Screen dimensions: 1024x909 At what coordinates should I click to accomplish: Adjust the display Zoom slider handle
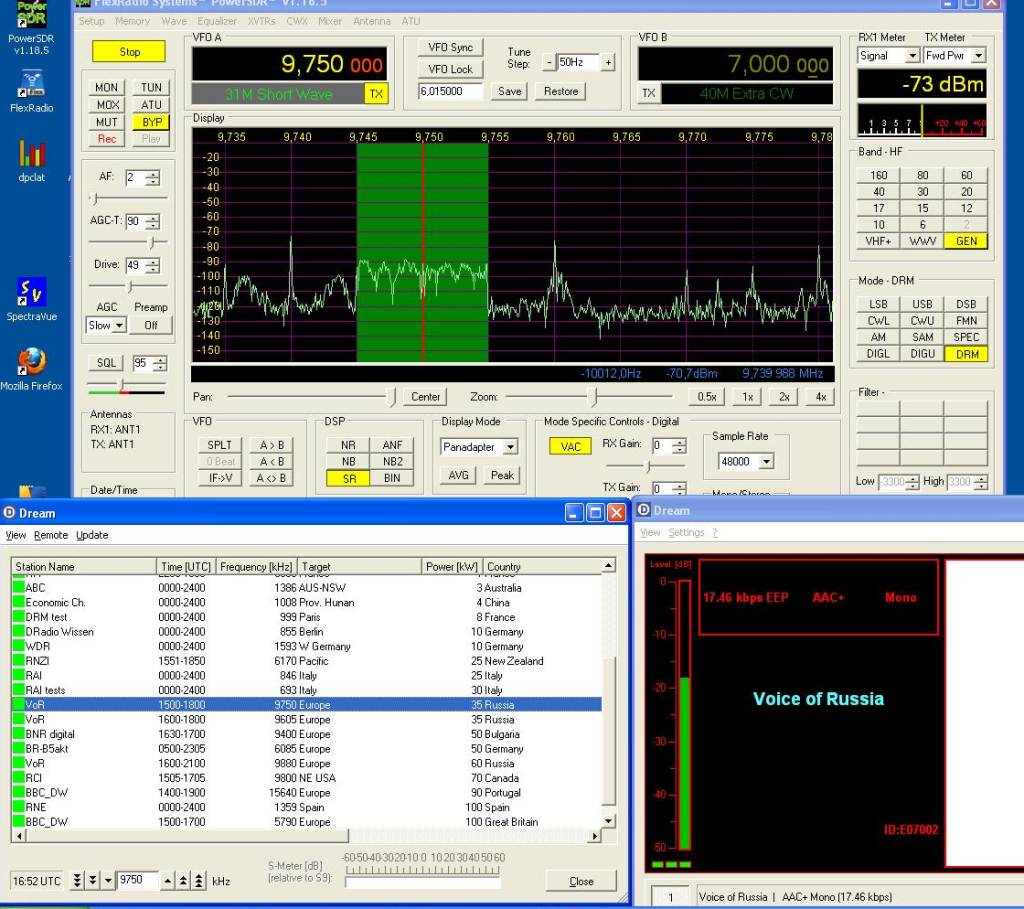592,396
